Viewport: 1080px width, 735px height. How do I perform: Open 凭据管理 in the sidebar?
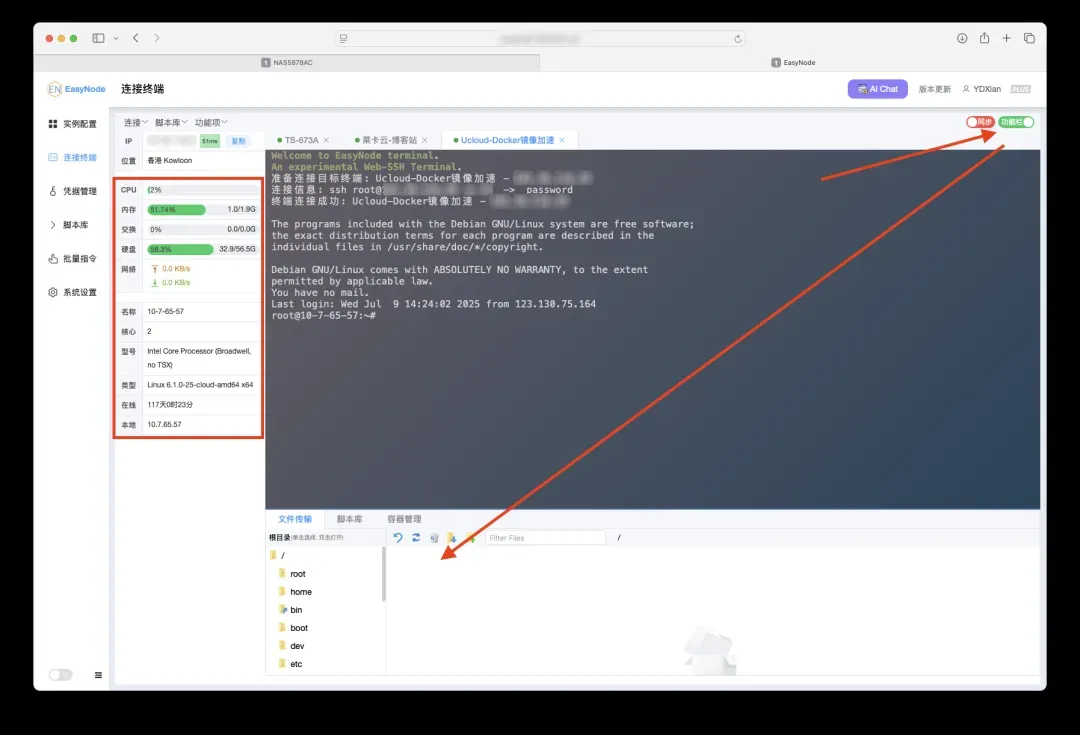click(x=73, y=191)
